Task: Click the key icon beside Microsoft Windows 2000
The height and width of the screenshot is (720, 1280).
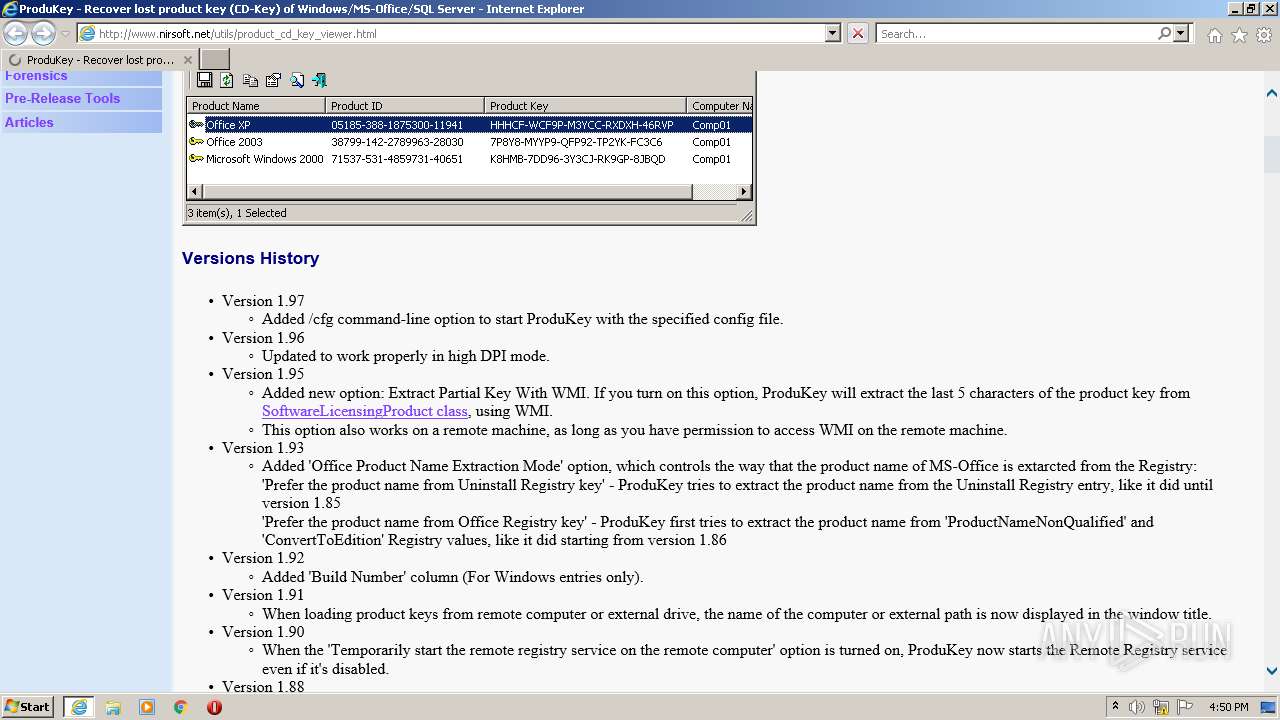Action: (196, 159)
